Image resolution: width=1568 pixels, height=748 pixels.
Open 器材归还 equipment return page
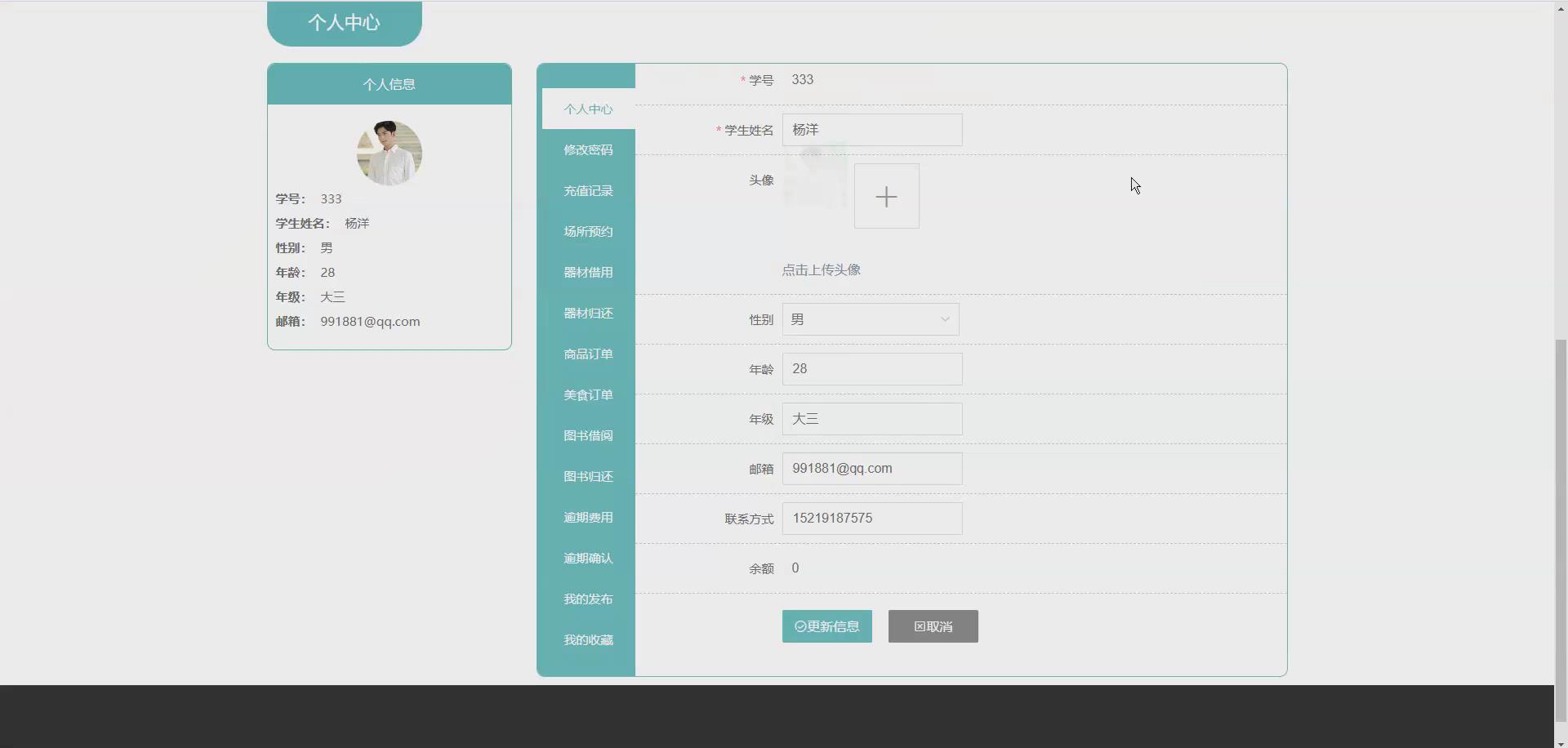pos(587,313)
